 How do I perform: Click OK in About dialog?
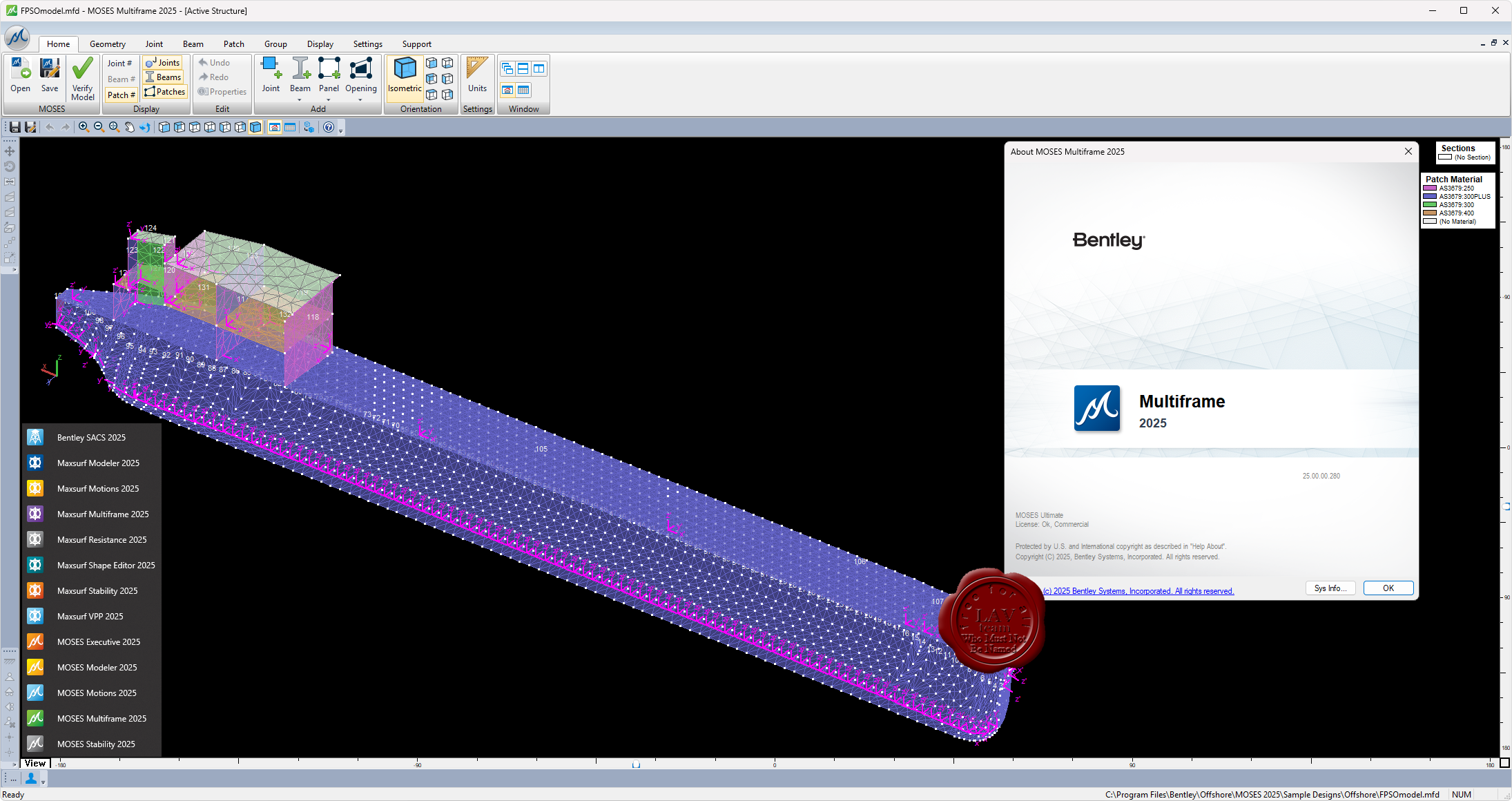(x=1388, y=588)
